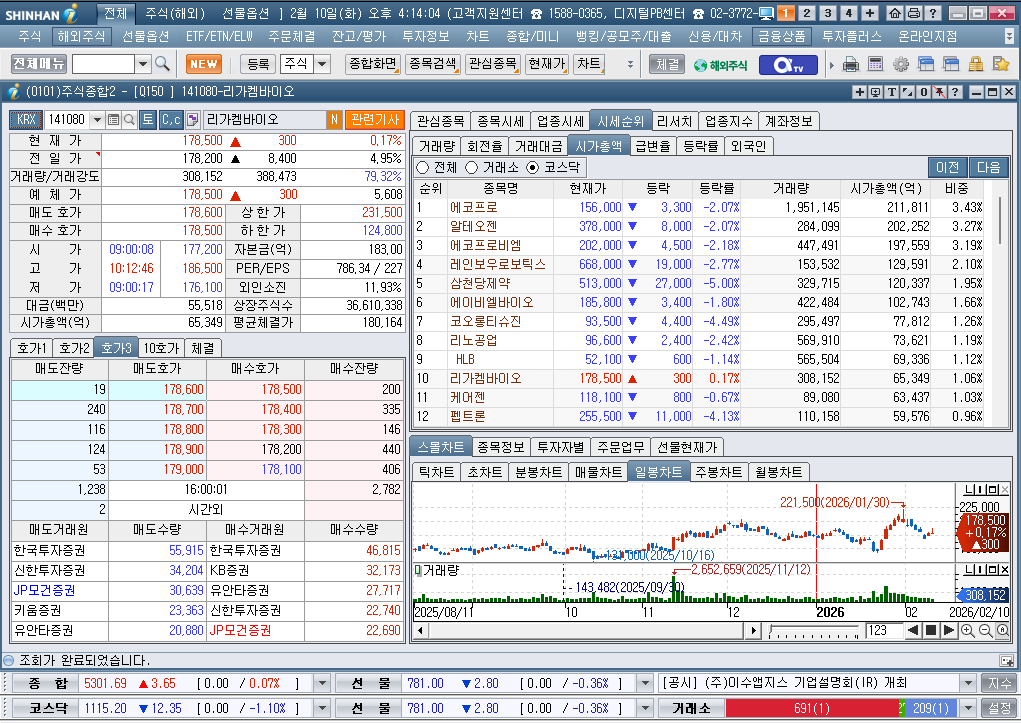Expand the menu bar overflow arrow at far right

tap(1009, 36)
